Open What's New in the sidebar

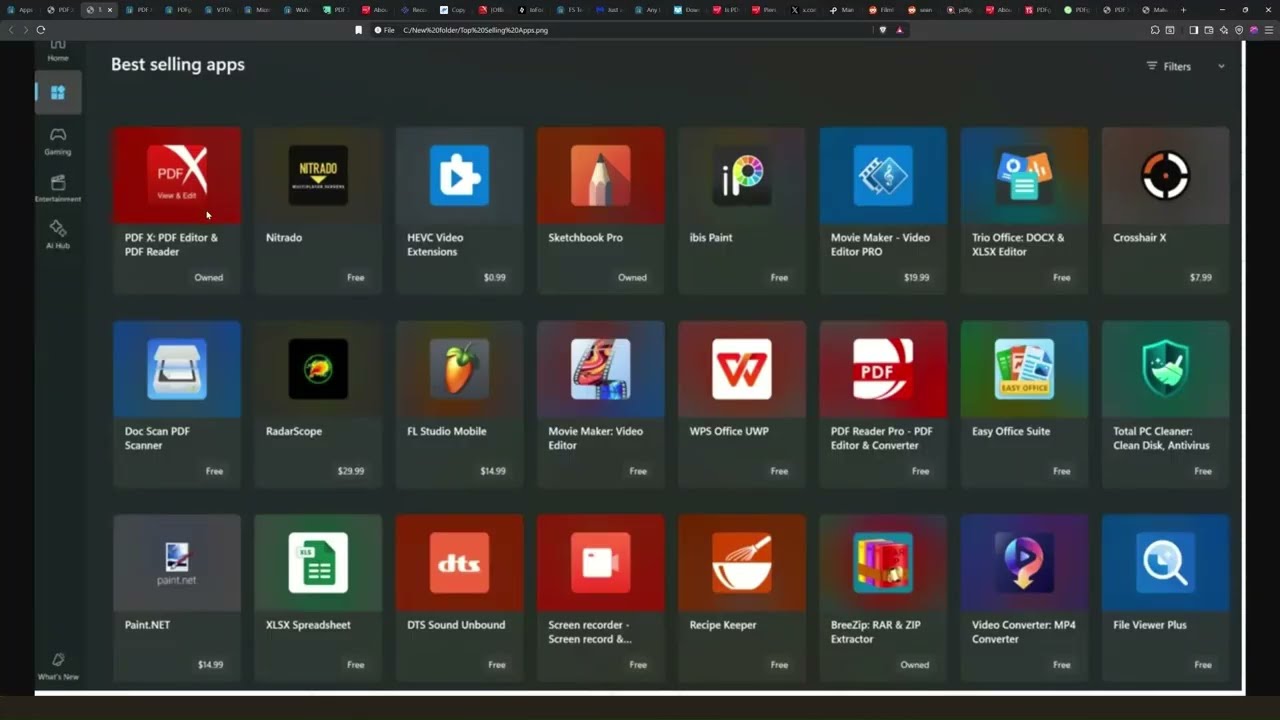(58, 667)
